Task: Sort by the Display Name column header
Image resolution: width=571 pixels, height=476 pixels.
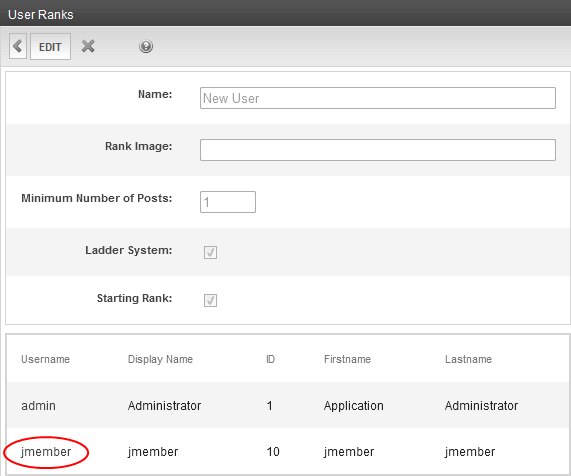Action: (x=160, y=359)
